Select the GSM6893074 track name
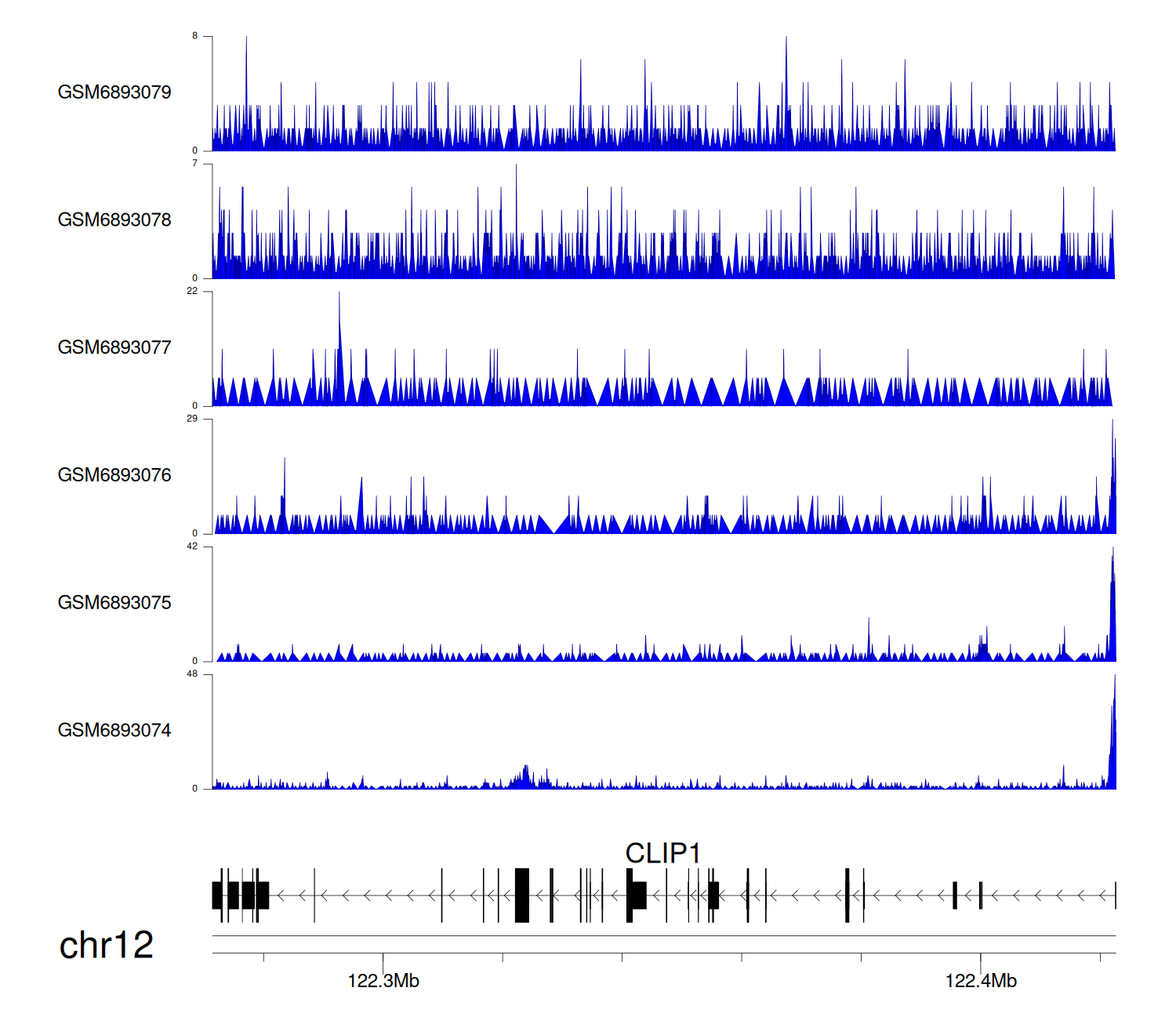This screenshot has width=1176, height=1035. (x=114, y=731)
